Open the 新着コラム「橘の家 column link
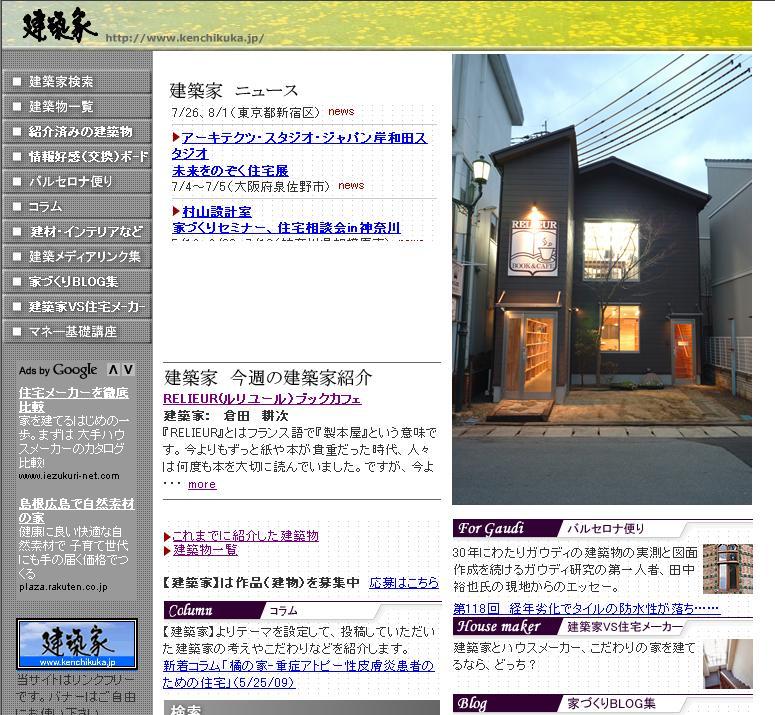The width and height of the screenshot is (775, 715). pos(299,673)
